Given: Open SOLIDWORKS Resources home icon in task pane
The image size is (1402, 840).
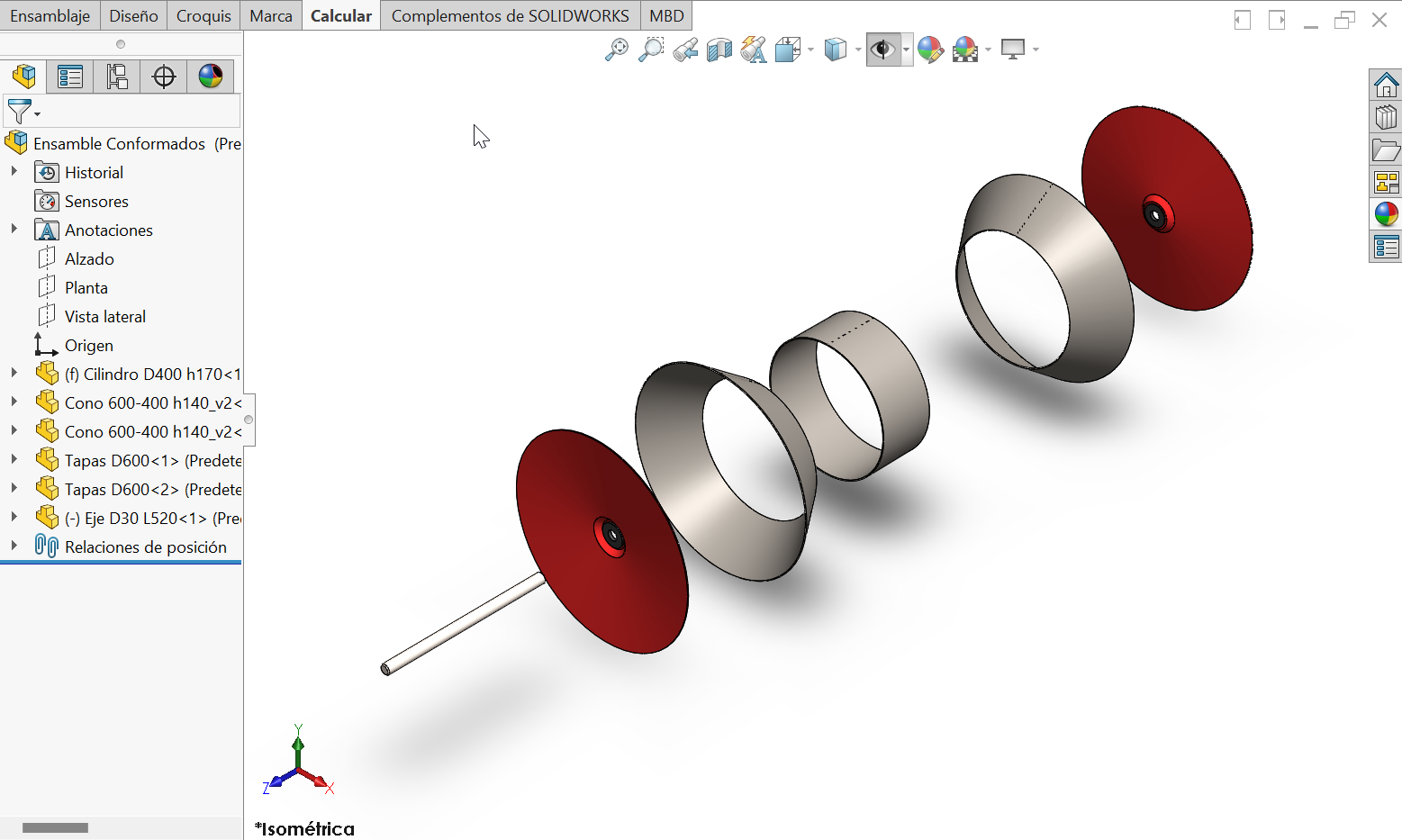Looking at the screenshot, I should (1386, 86).
